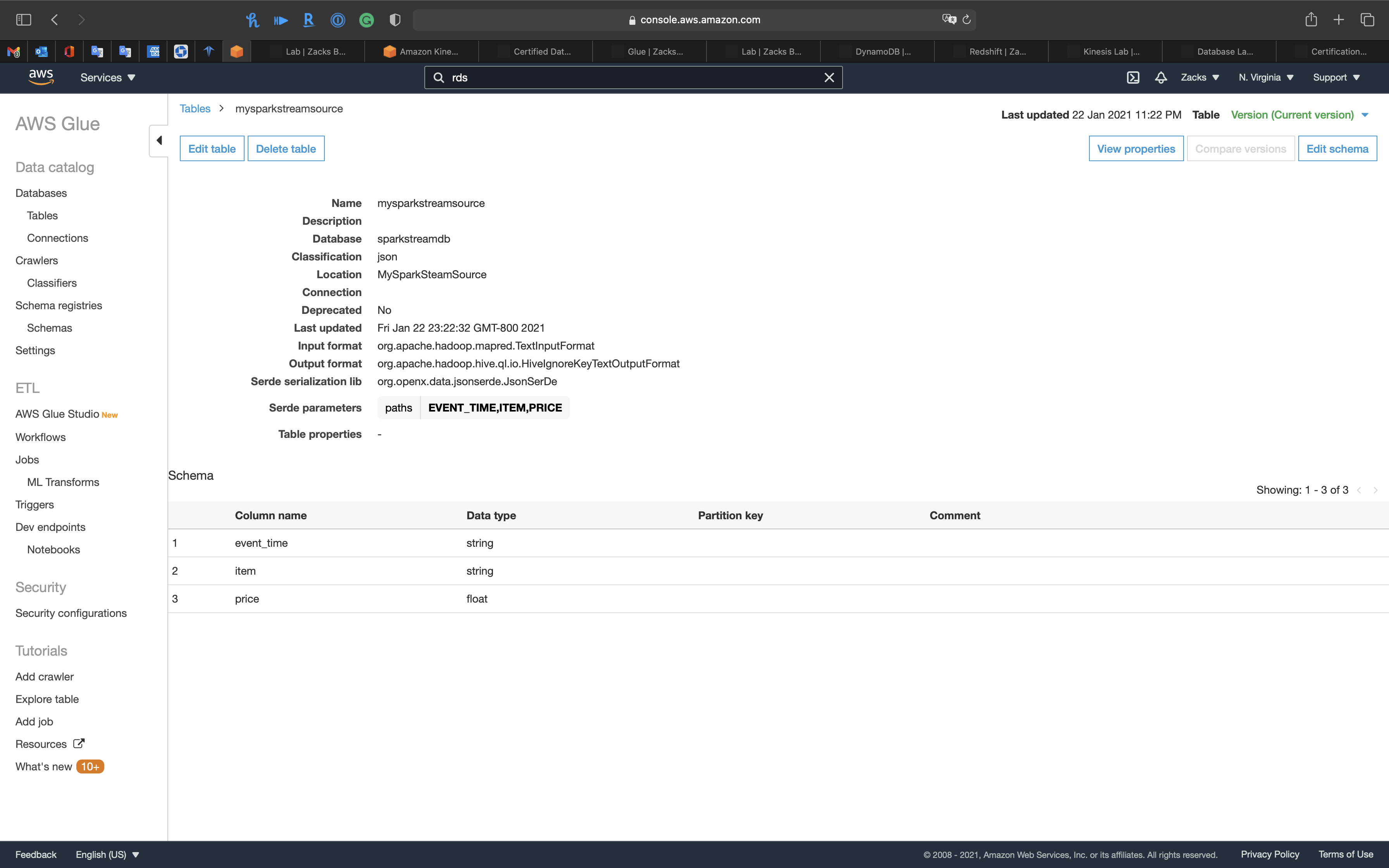Select Crawlers in the sidebar
The image size is (1389, 868).
(37, 261)
